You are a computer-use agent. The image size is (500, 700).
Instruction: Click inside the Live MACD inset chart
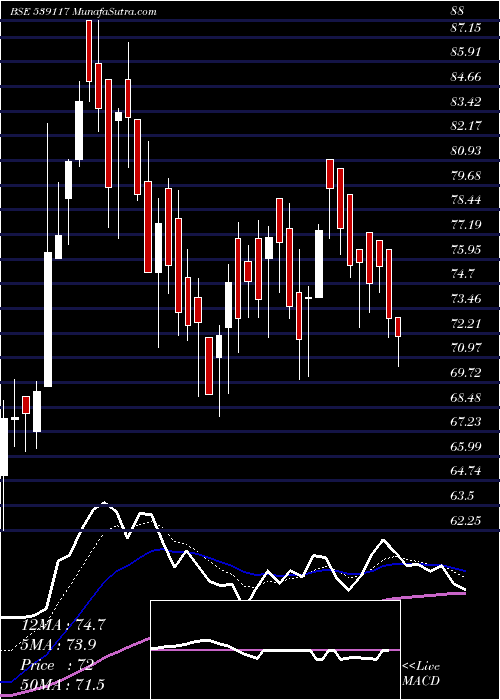click(275, 650)
